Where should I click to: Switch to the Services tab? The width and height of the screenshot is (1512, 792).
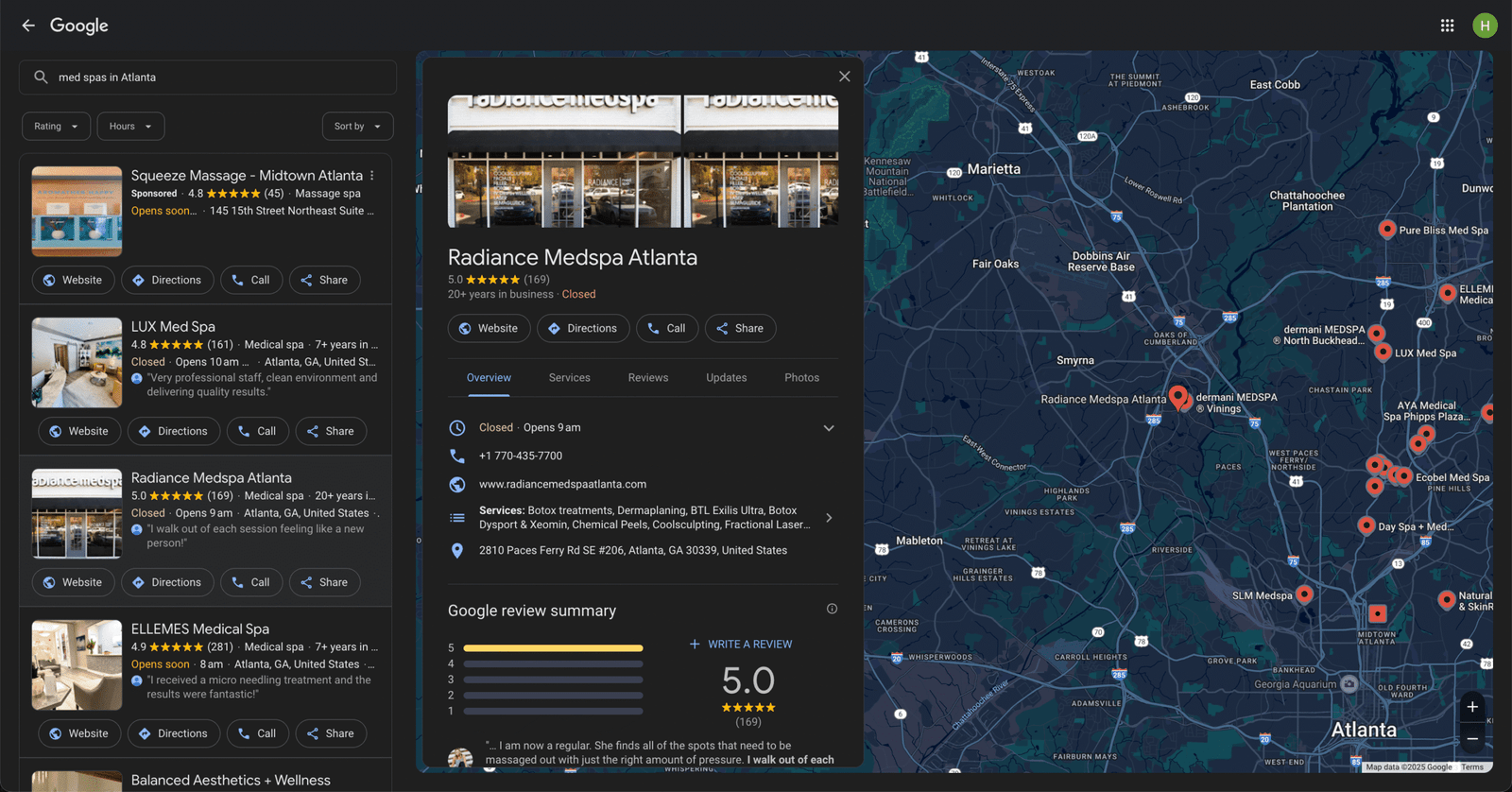pyautogui.click(x=569, y=378)
